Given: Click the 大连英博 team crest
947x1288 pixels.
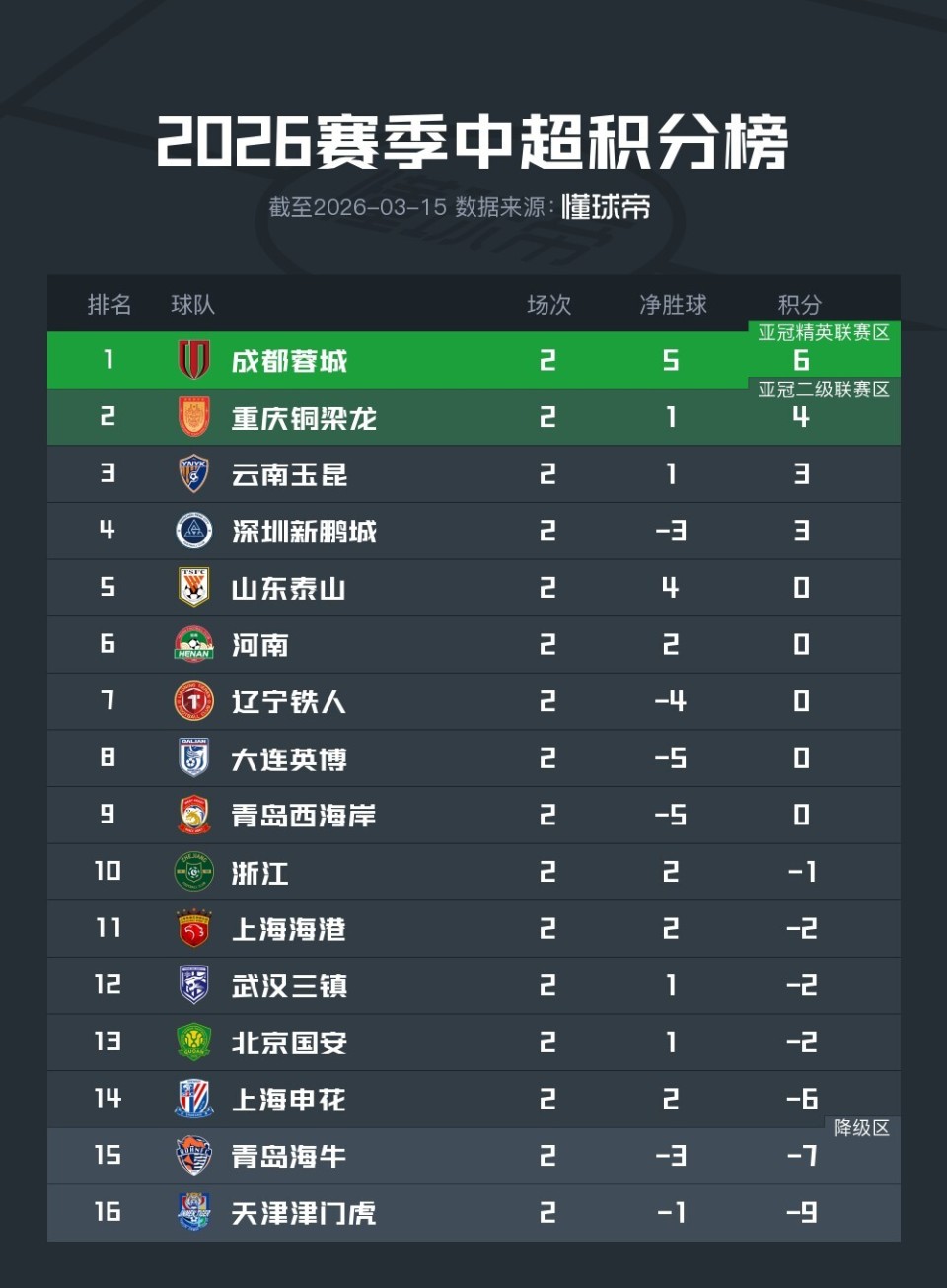Looking at the screenshot, I should pyautogui.click(x=193, y=758).
